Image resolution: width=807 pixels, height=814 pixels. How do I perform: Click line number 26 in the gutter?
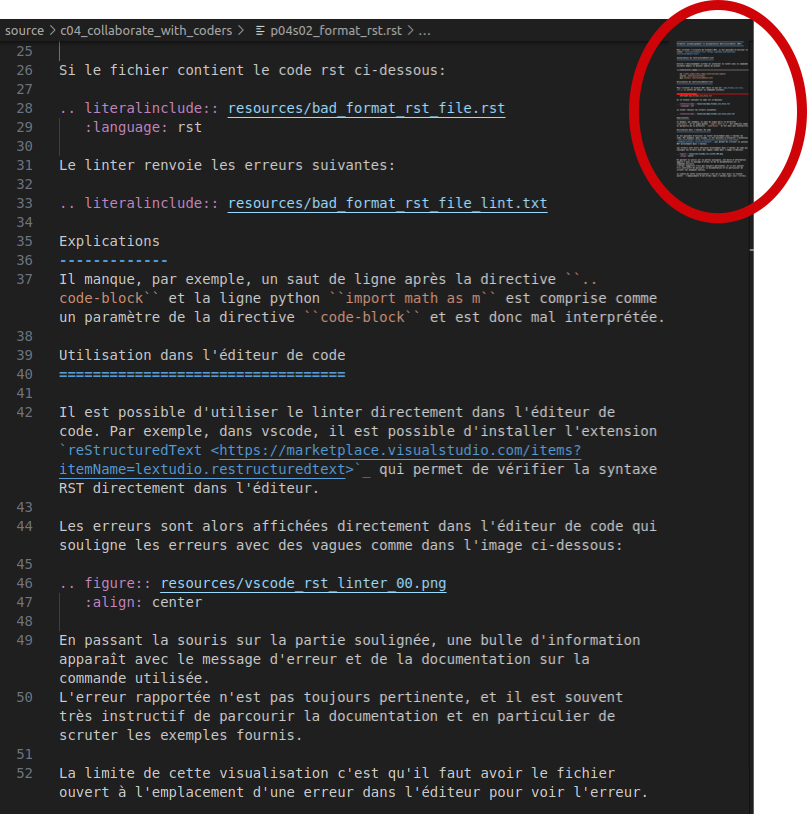24,71
